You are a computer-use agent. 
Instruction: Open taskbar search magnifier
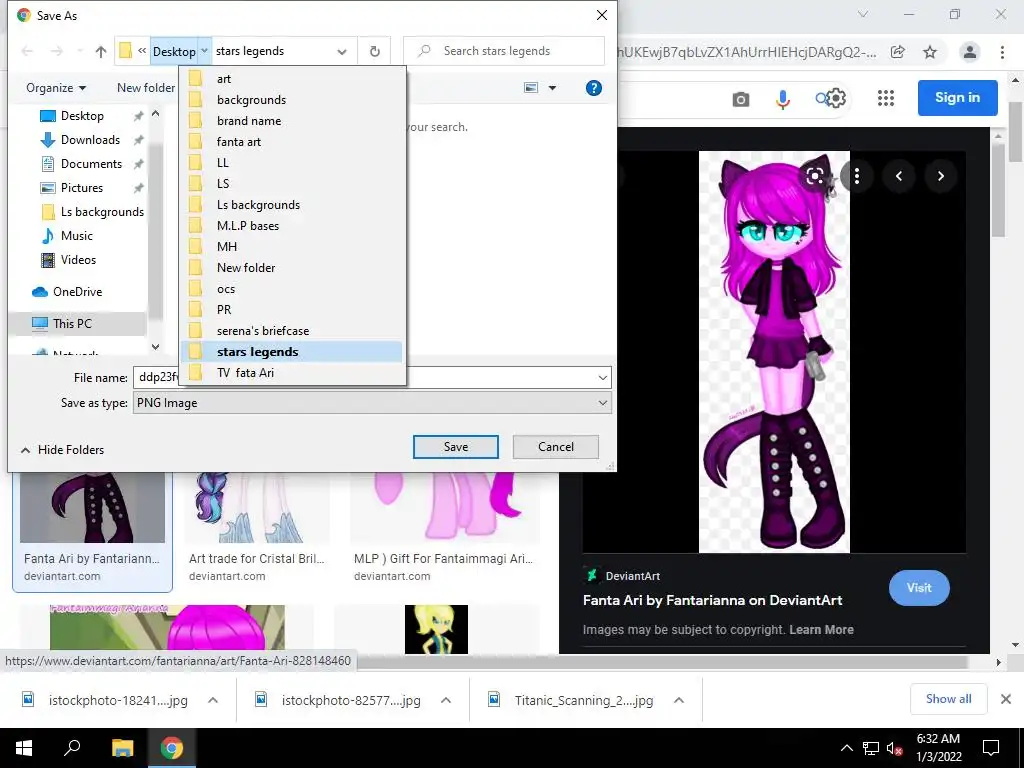(x=72, y=748)
